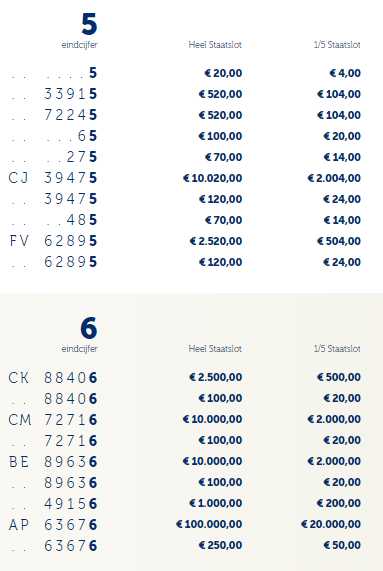Select the FV 62895 winning number
The height and width of the screenshot is (571, 383).
click(53, 241)
